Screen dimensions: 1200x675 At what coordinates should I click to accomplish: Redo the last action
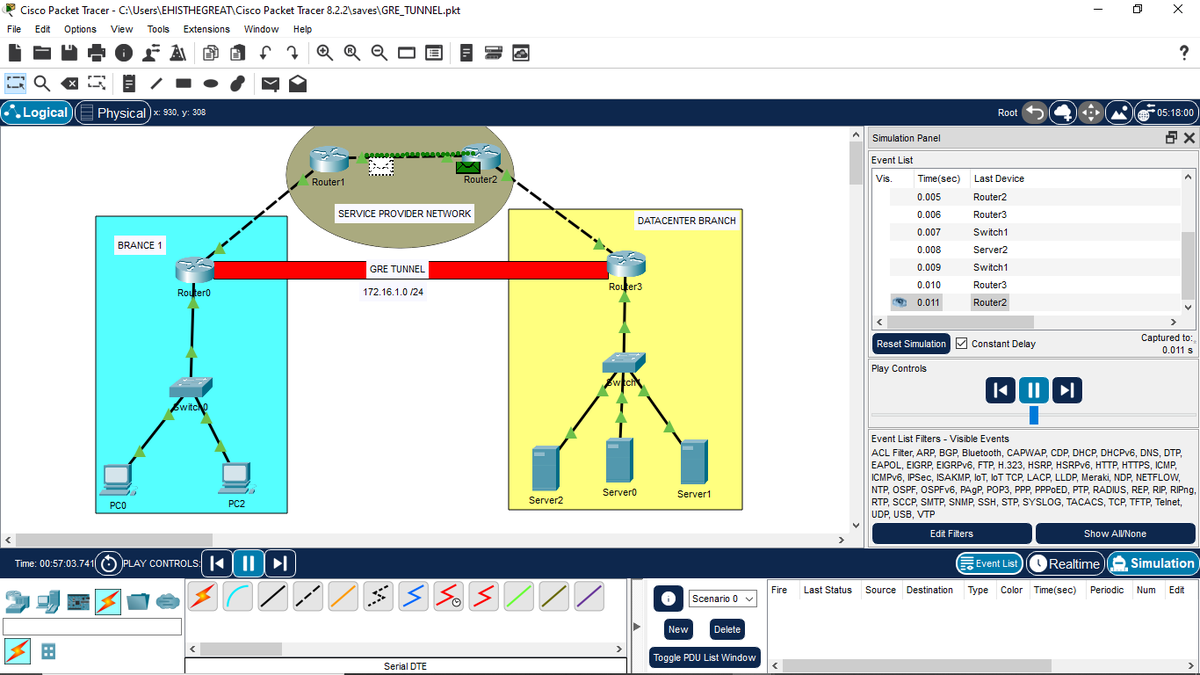click(x=293, y=53)
